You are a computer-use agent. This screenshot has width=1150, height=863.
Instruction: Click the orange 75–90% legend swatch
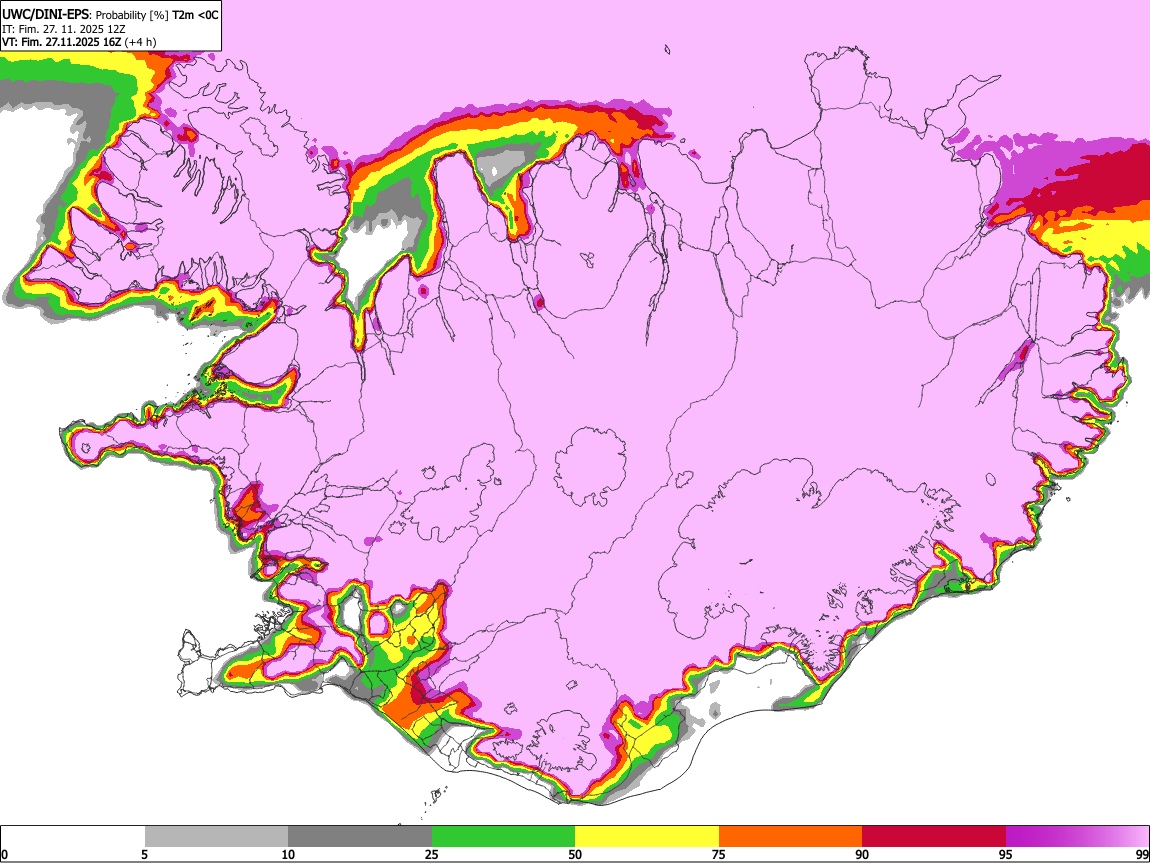[790, 837]
